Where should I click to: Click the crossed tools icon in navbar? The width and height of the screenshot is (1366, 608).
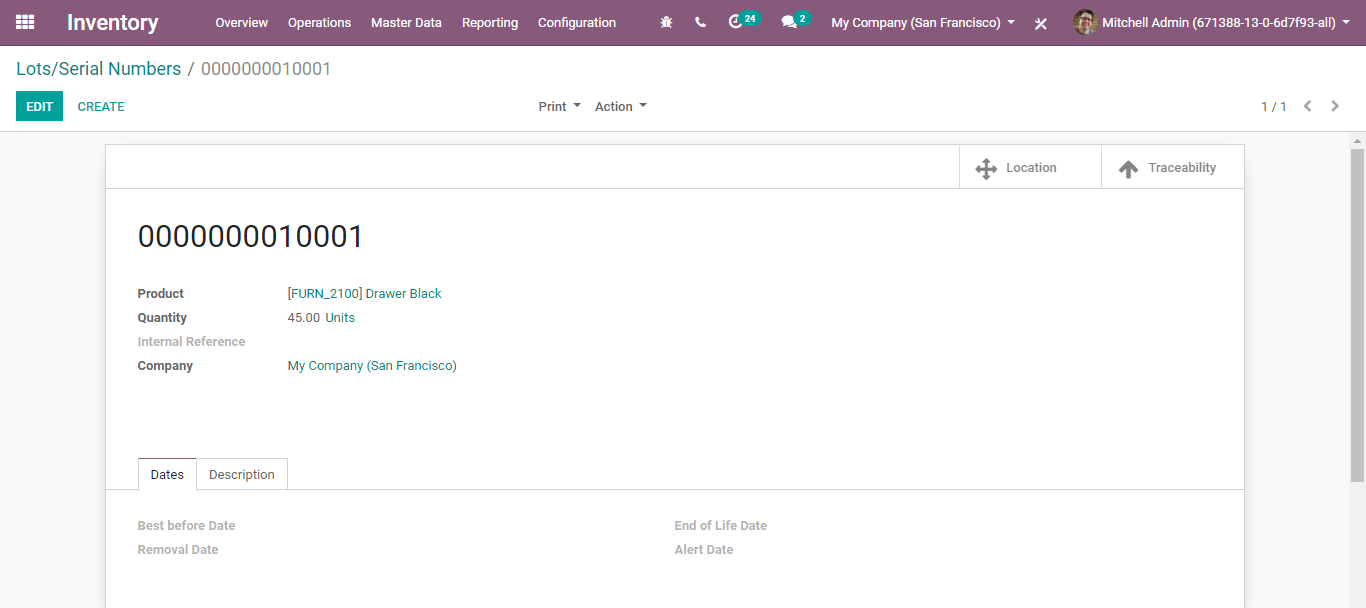[1041, 23]
